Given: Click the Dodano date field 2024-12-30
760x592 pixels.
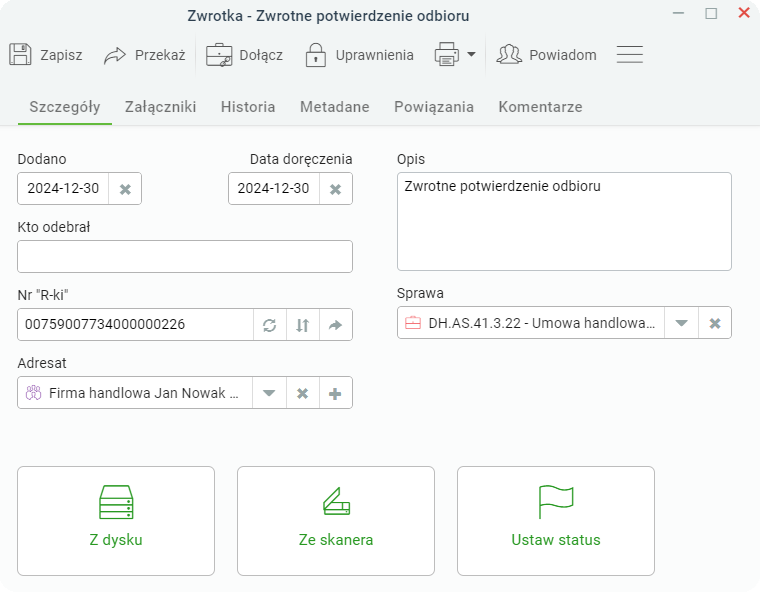Looking at the screenshot, I should click(x=63, y=188).
